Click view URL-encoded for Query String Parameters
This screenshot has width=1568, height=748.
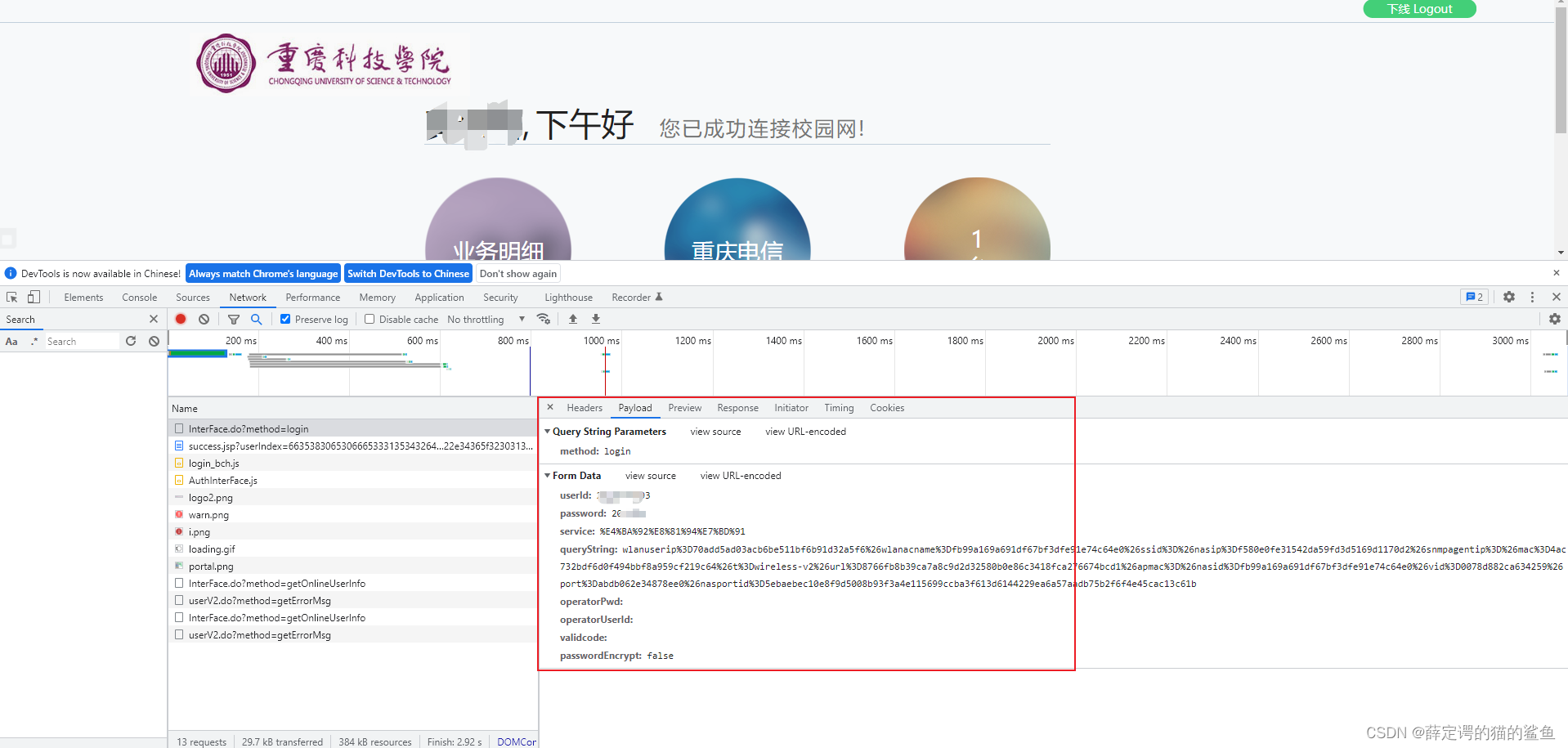pos(805,432)
